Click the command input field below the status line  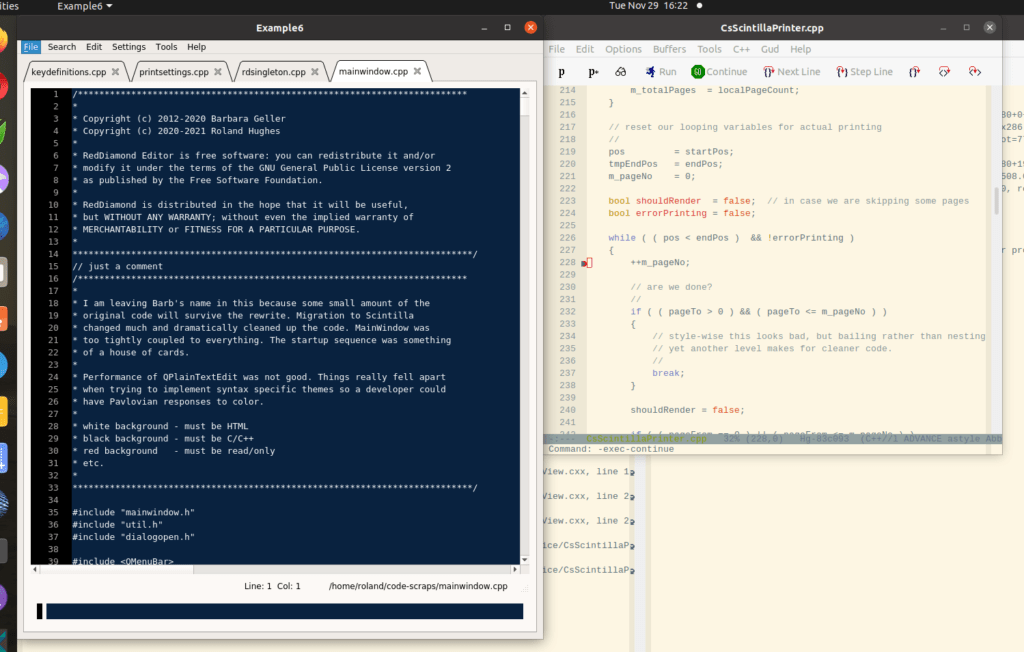[x=284, y=611]
